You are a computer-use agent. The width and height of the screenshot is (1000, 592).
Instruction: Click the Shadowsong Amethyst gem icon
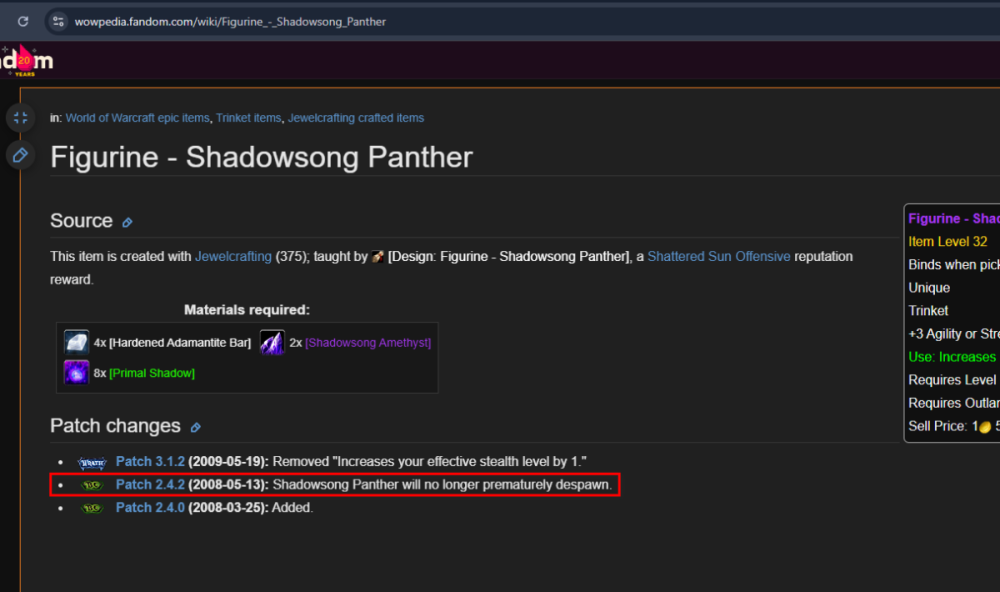pos(272,342)
